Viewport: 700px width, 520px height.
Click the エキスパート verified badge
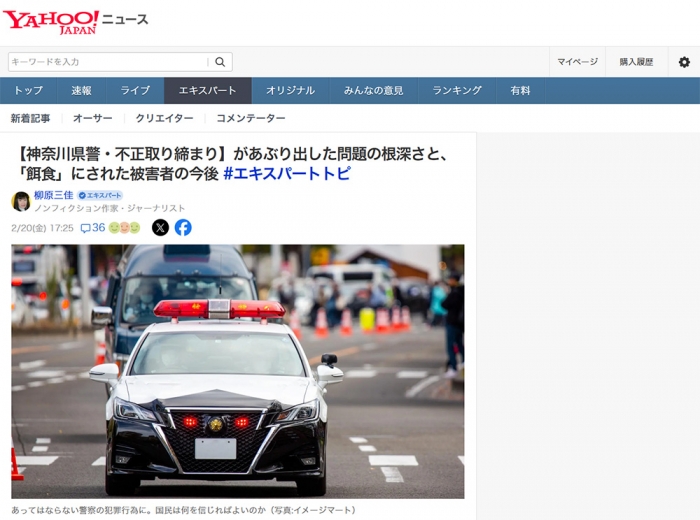(x=100, y=196)
